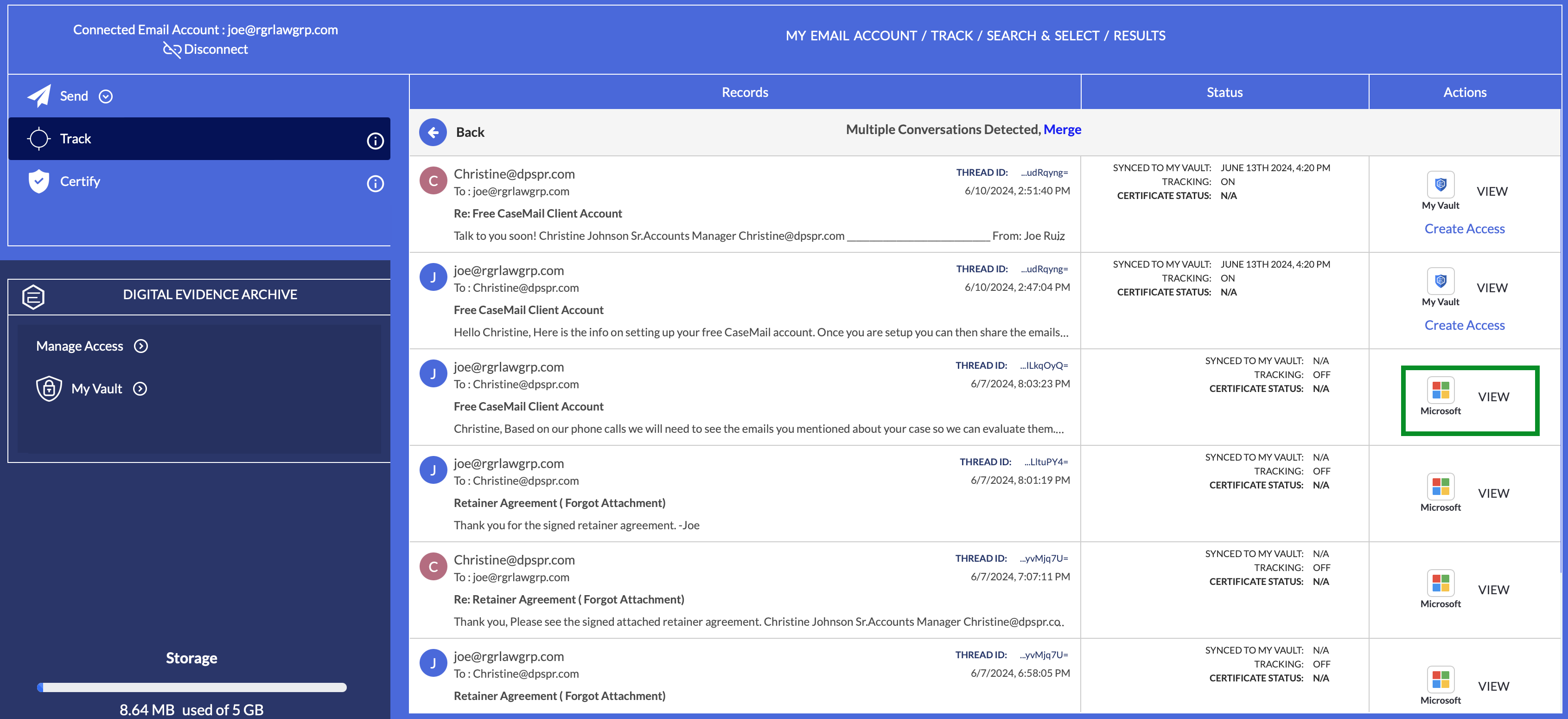Click message preview starting 'Hello Christine, Here is the info'
Viewport: 1568px width, 719px height.
tap(761, 333)
